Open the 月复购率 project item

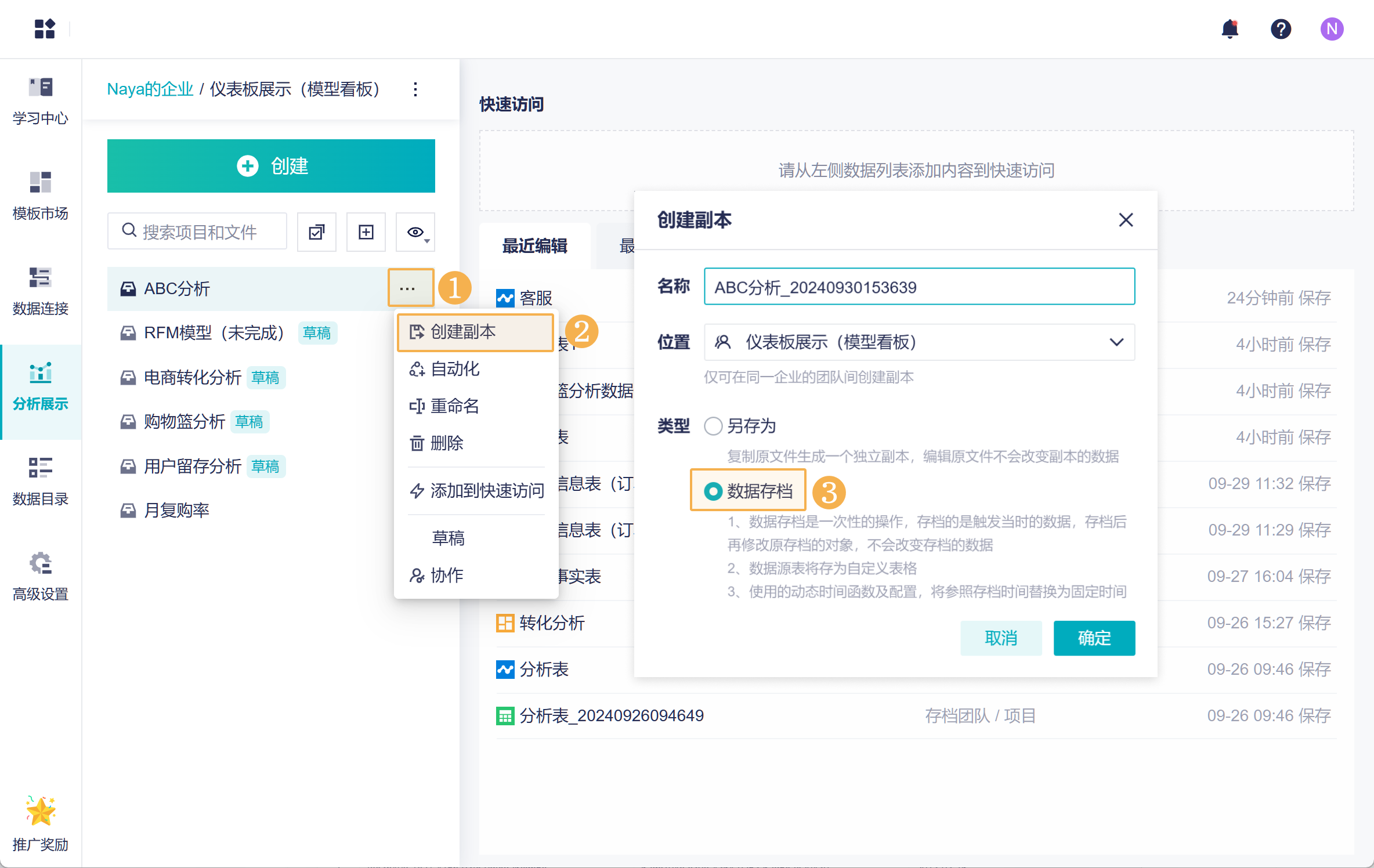pyautogui.click(x=176, y=511)
